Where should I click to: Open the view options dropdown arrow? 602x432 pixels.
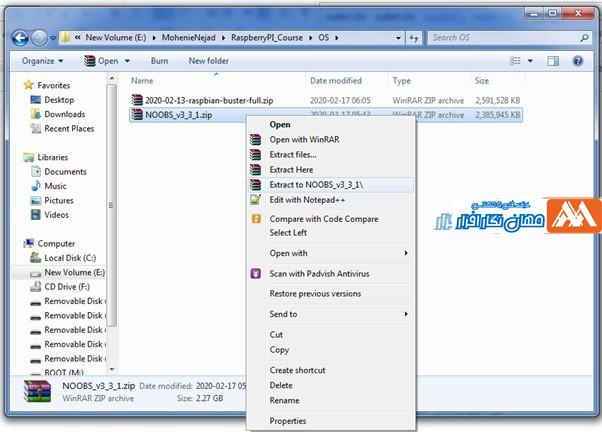coord(530,61)
